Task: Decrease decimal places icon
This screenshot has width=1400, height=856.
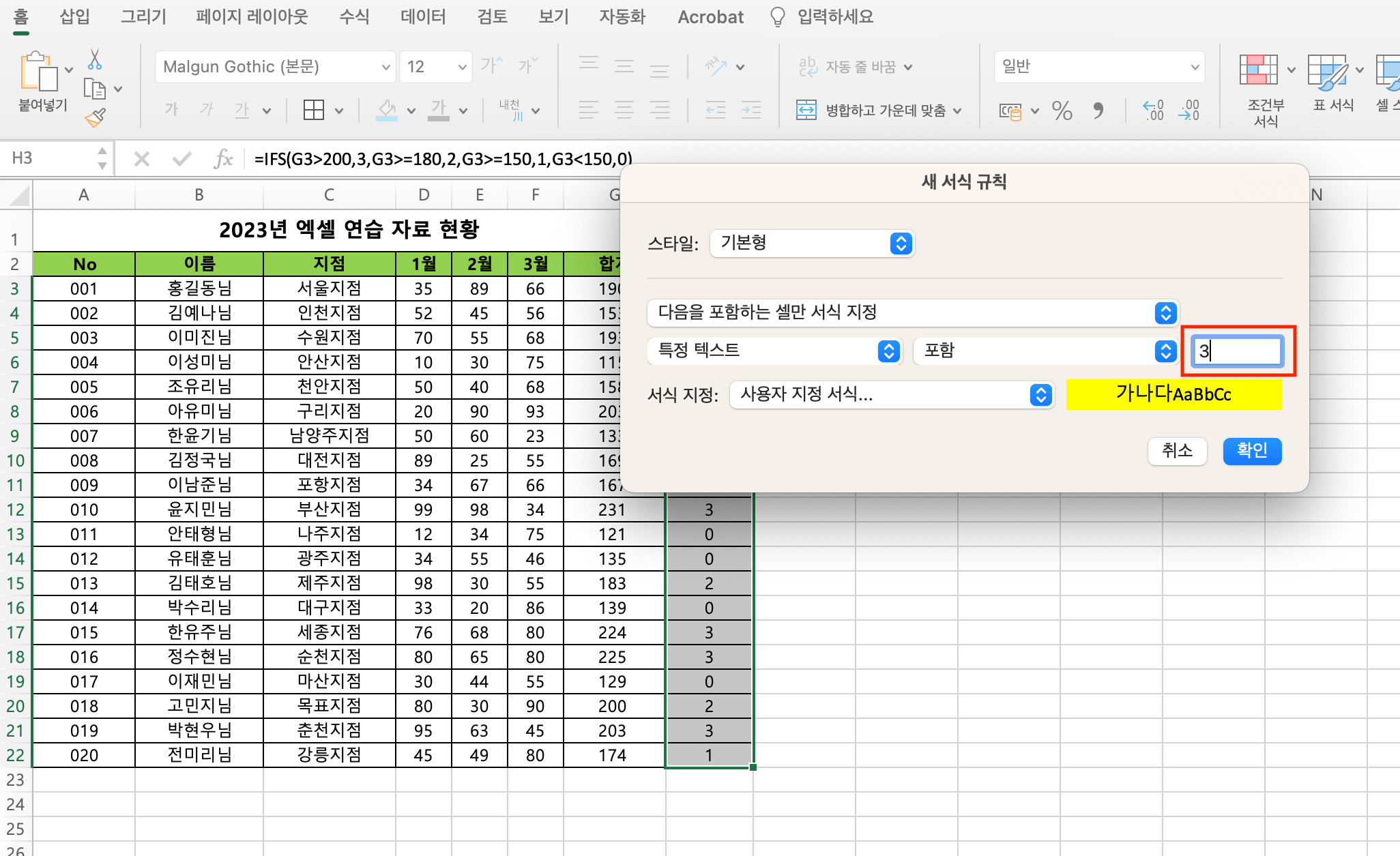Action: pyautogui.click(x=1189, y=110)
